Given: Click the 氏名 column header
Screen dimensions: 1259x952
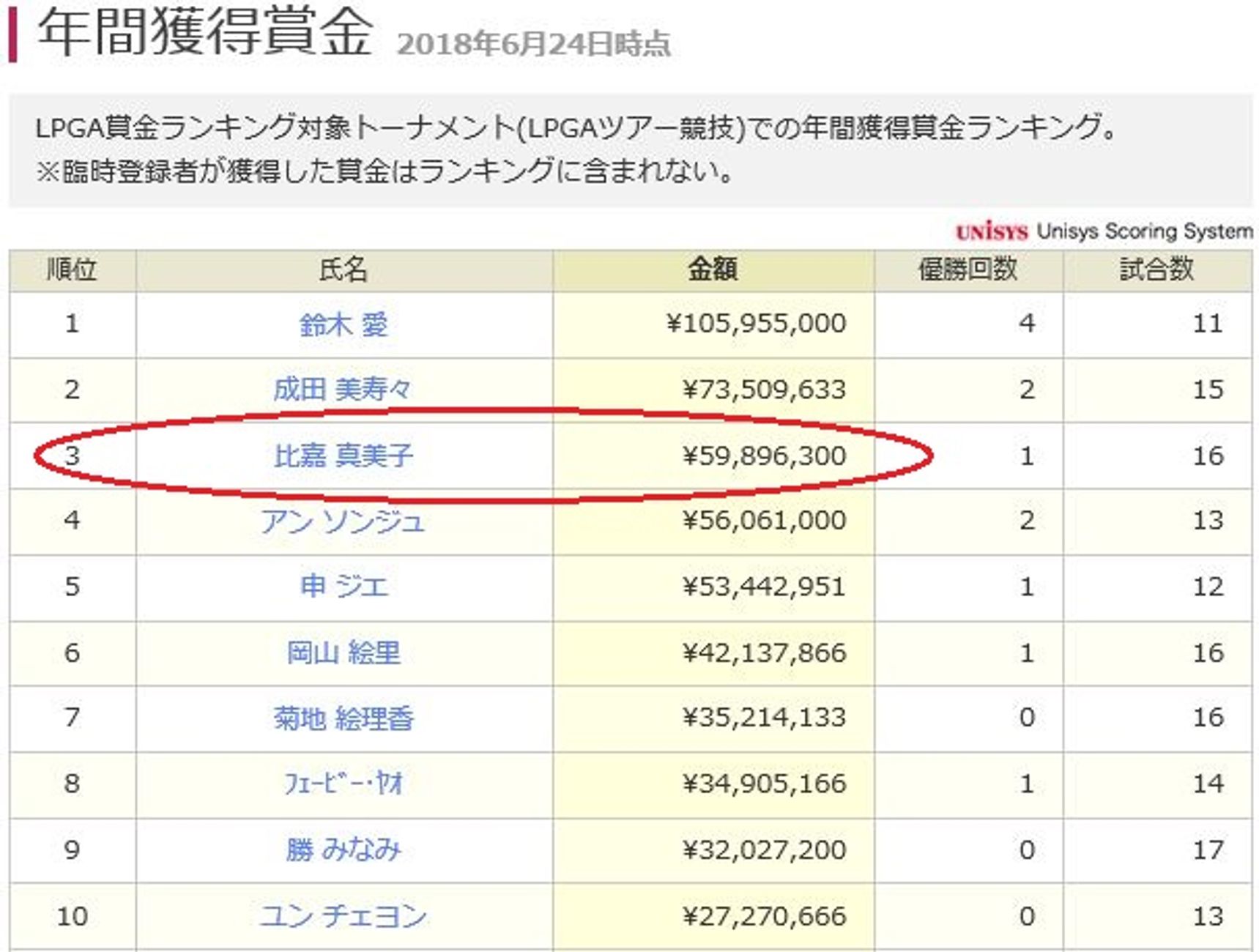Looking at the screenshot, I should (x=343, y=269).
